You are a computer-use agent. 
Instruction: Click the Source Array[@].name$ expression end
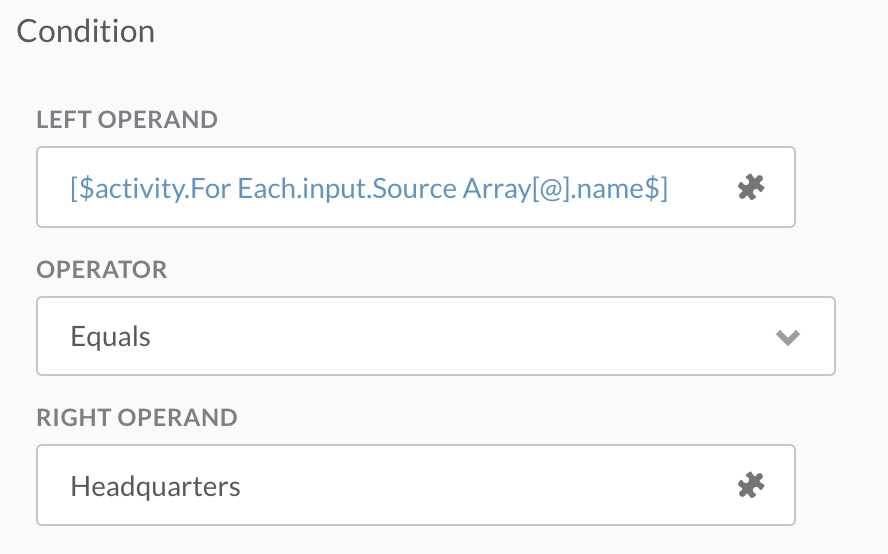(x=600, y=187)
